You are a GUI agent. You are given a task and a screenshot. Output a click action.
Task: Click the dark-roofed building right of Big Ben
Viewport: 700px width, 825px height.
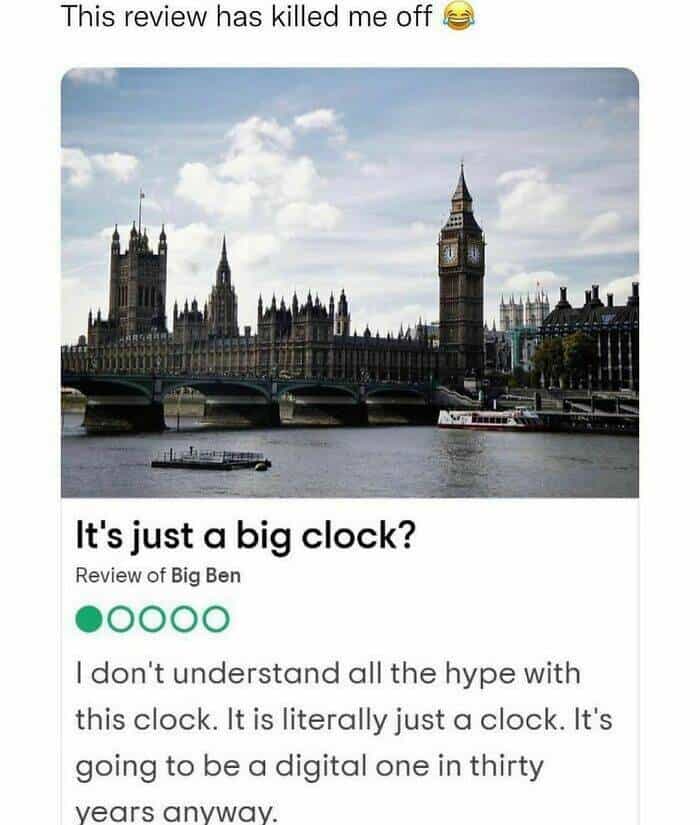(x=589, y=337)
